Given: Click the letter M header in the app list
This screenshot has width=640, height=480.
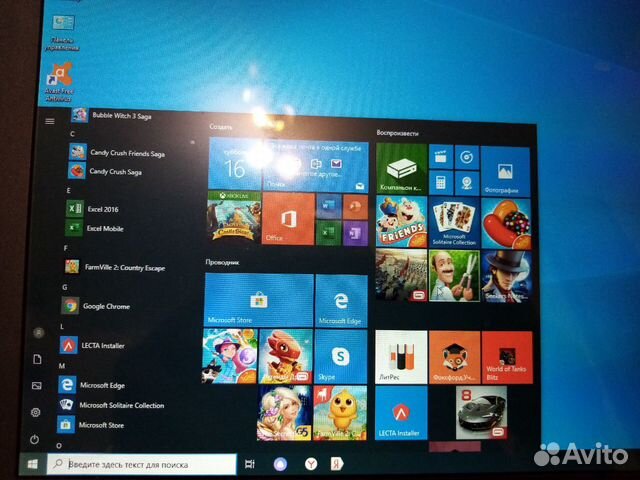Looking at the screenshot, I should [x=62, y=366].
